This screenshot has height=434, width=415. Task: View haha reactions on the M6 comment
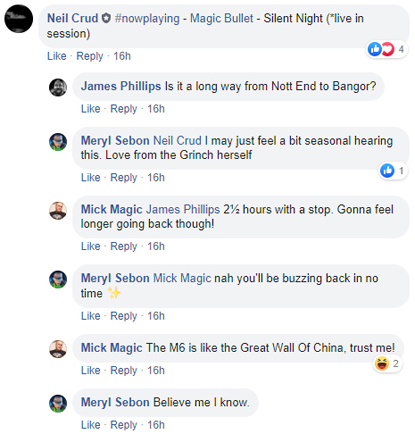point(387,363)
